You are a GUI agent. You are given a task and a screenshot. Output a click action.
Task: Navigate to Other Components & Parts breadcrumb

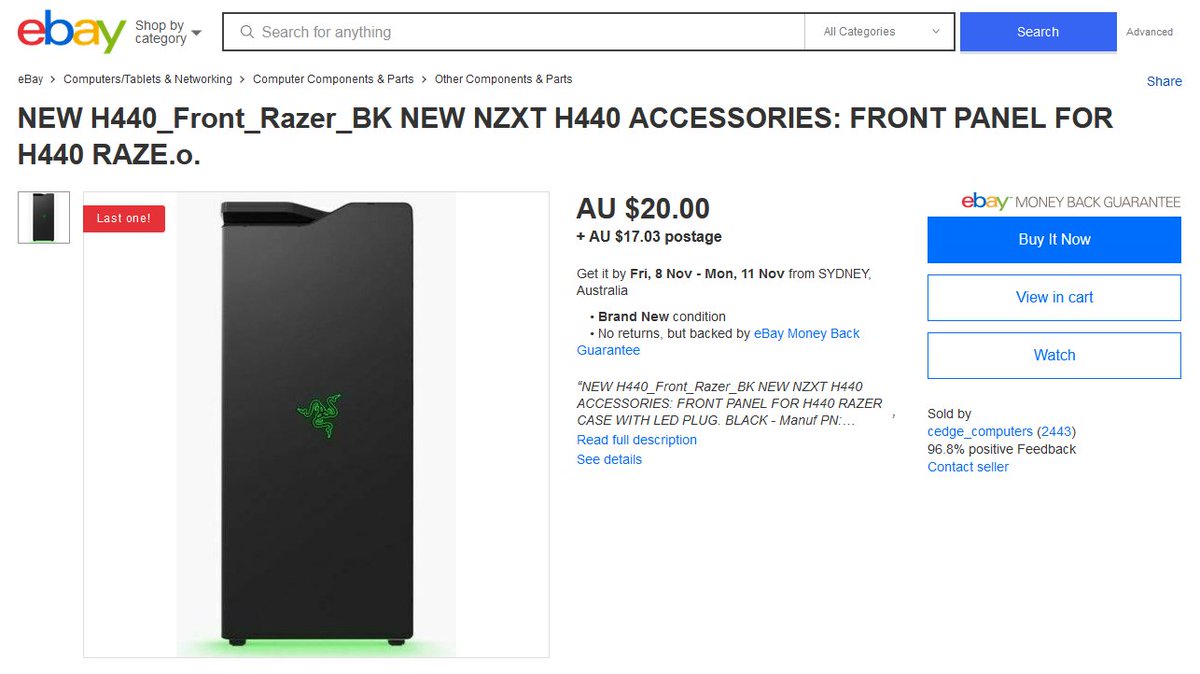[x=503, y=79]
